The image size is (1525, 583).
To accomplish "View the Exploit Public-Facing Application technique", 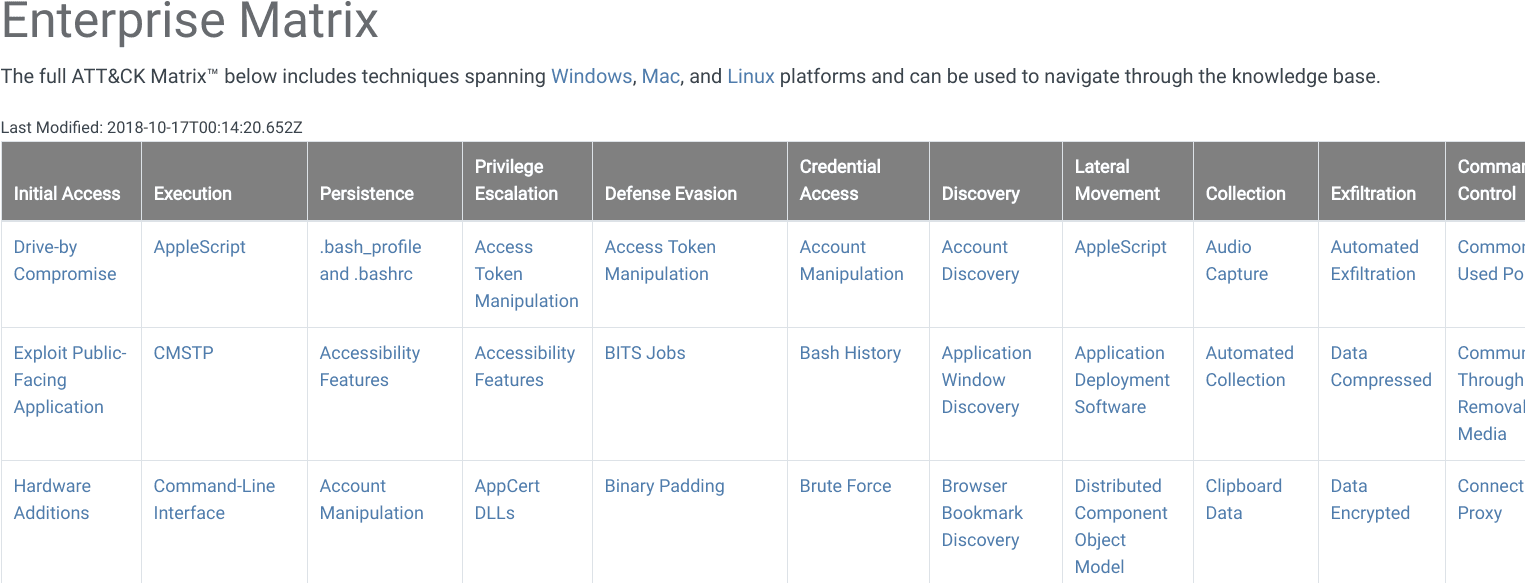I will (x=69, y=380).
